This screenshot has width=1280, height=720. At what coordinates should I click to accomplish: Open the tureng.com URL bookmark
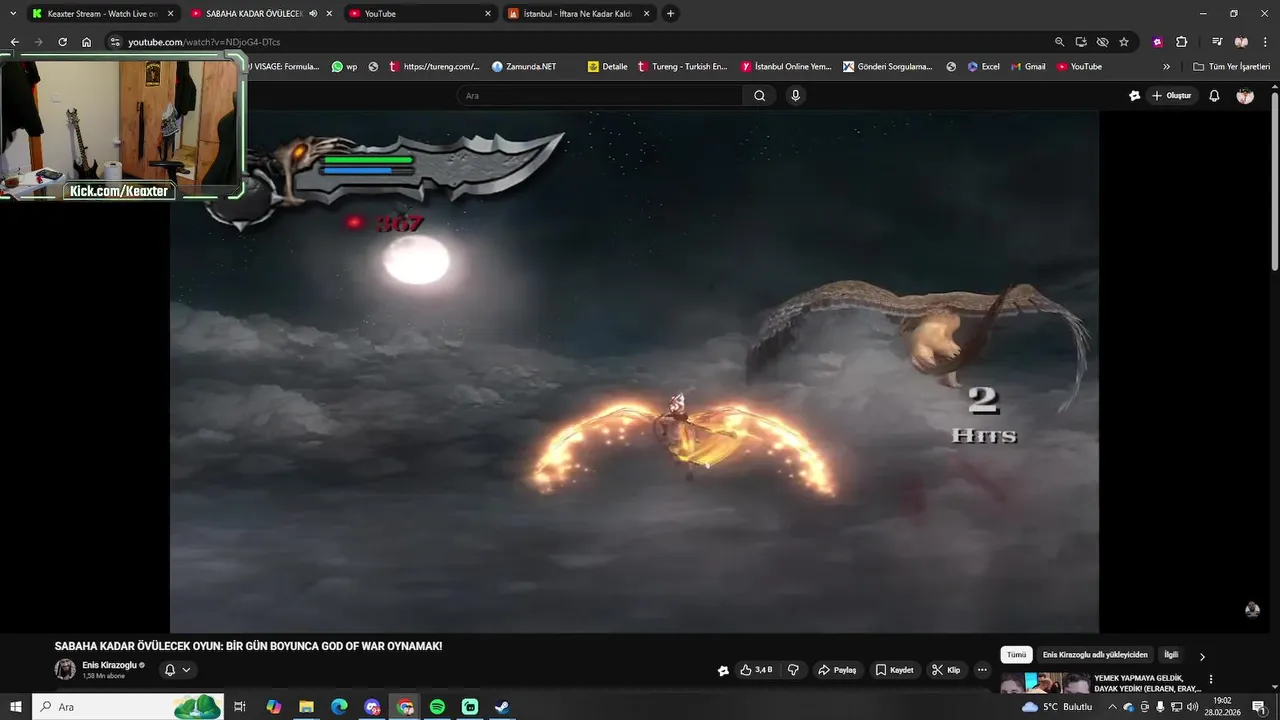(x=434, y=67)
